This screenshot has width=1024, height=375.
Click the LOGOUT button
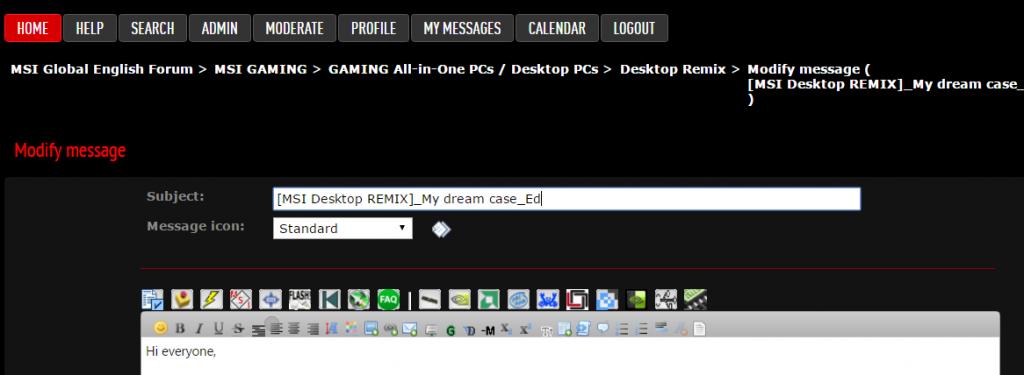pos(634,28)
